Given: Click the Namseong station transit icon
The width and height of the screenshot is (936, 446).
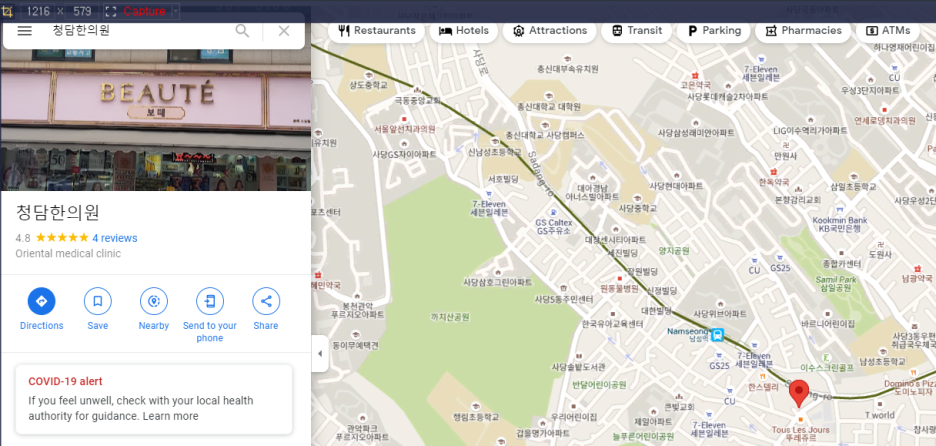Looking at the screenshot, I should click(x=718, y=335).
